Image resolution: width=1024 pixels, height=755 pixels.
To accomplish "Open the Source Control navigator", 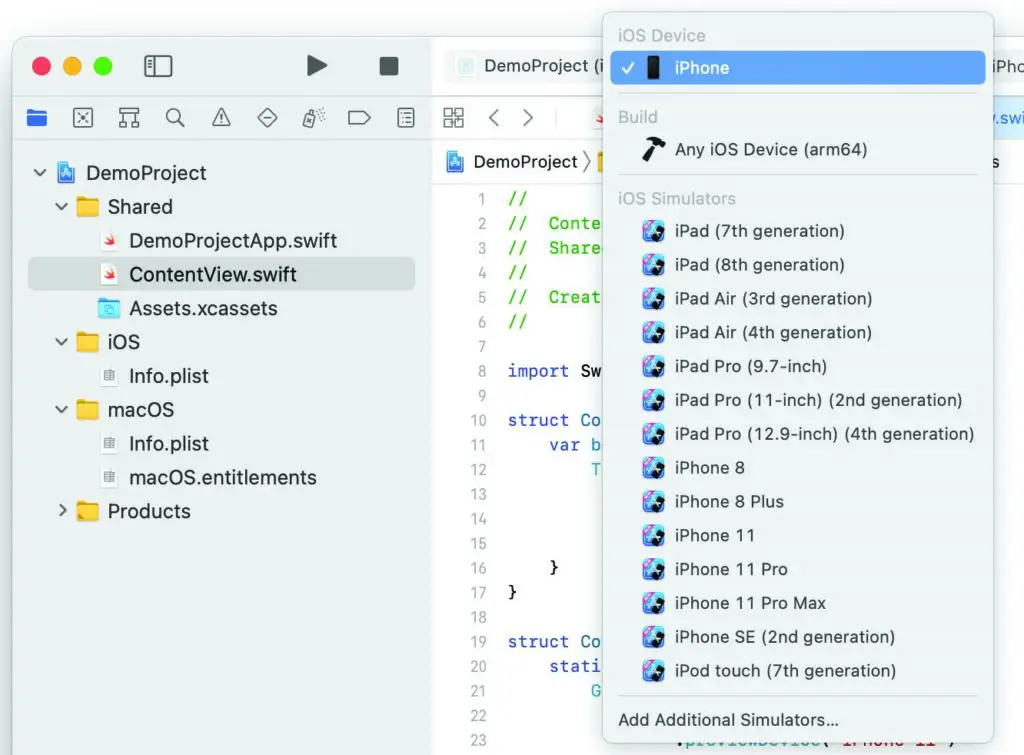I will pyautogui.click(x=83, y=118).
